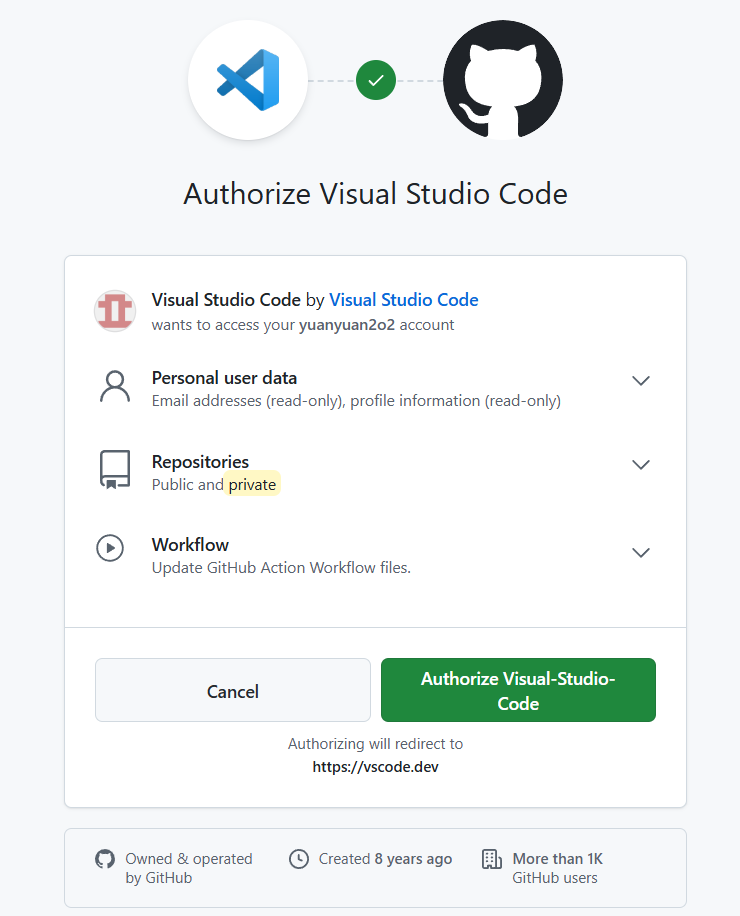Viewport: 740px width, 916px height.
Task: Click the green checkmark between the logos
Action: 375,79
